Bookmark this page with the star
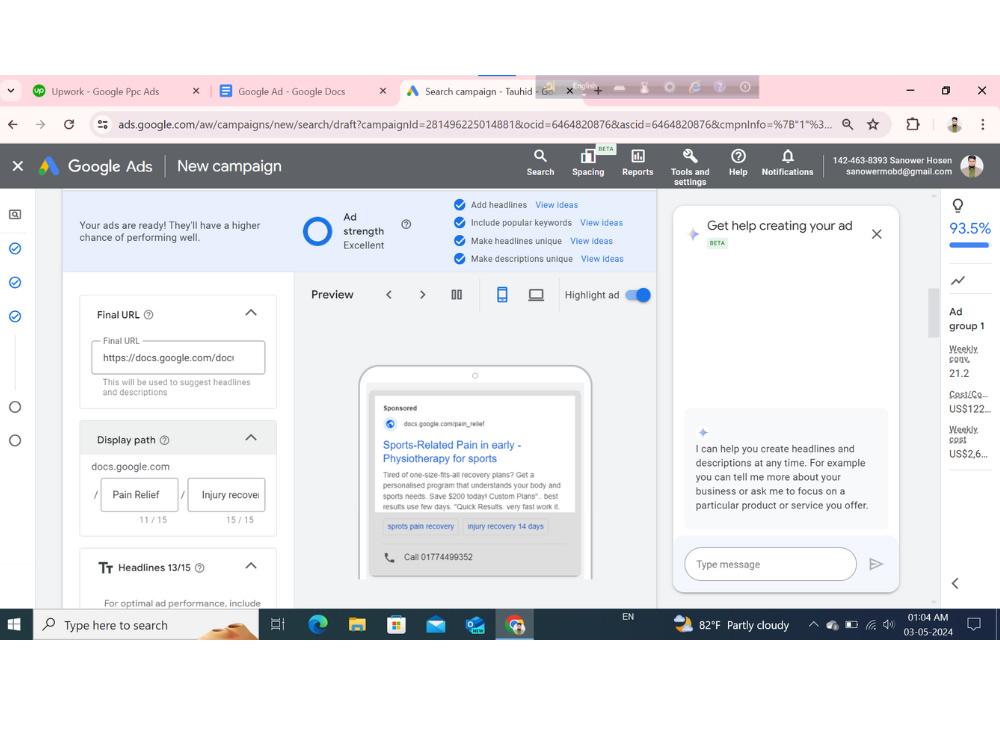This screenshot has height=750, width=1000. coord(873,124)
